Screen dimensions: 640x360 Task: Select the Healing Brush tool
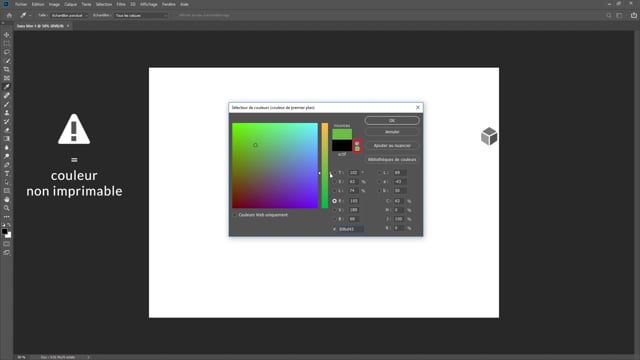click(x=7, y=96)
